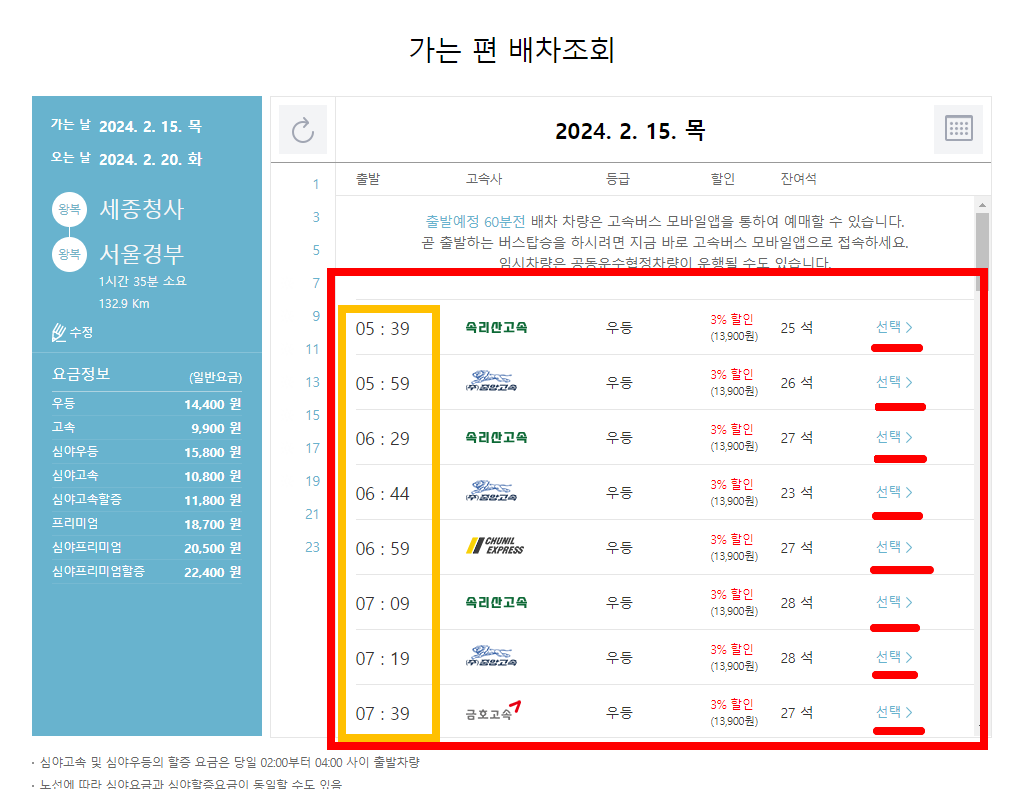Click the 출발예정 60분전 highlighted text
This screenshot has width=1029, height=789.
point(475,221)
